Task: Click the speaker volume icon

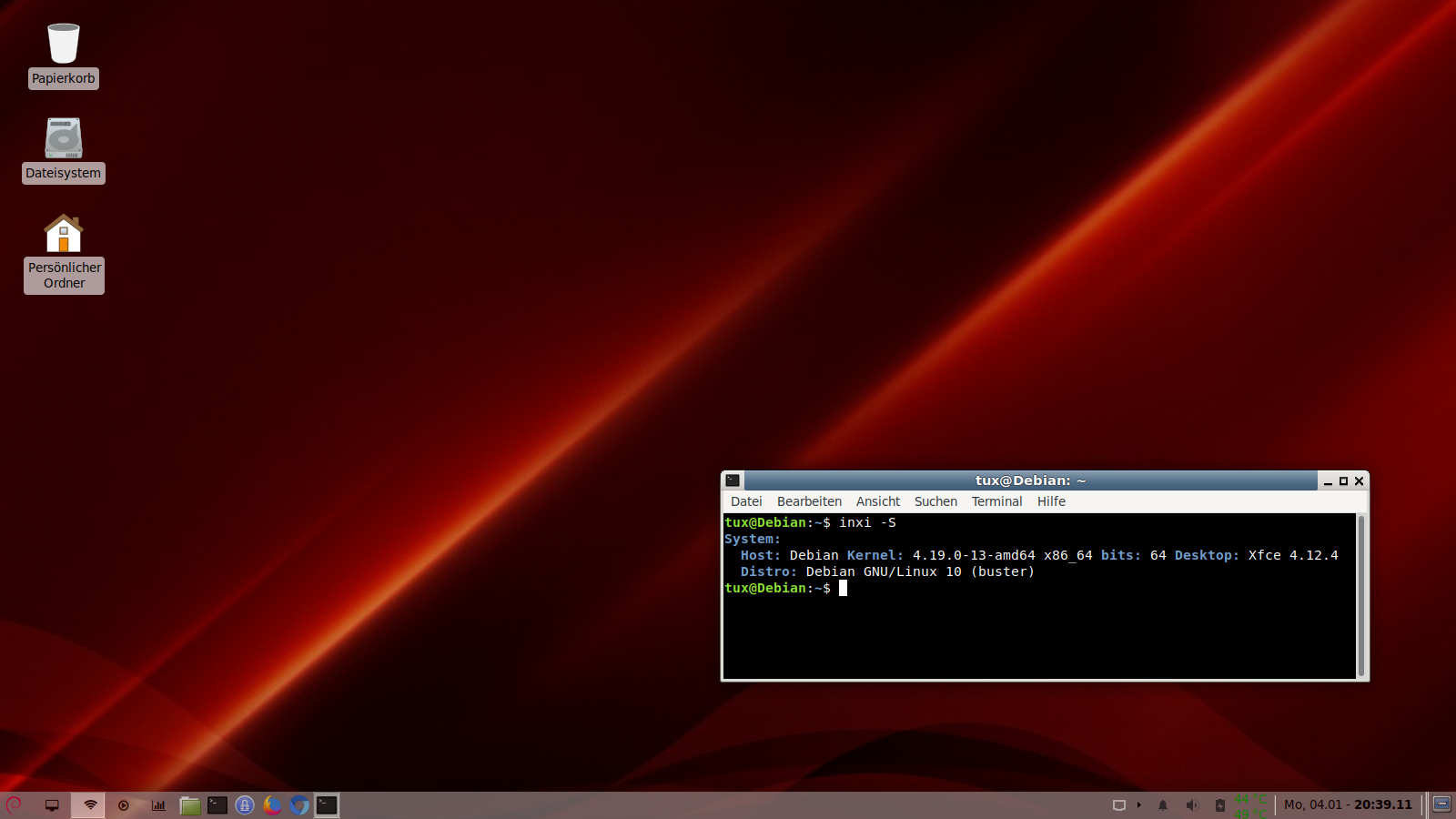Action: pos(1192,805)
